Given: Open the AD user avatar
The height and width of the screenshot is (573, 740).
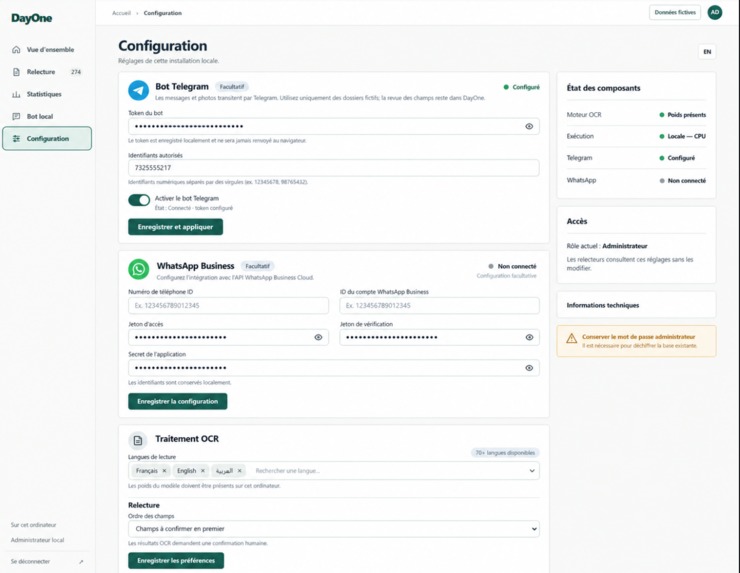Looking at the screenshot, I should (x=715, y=13).
